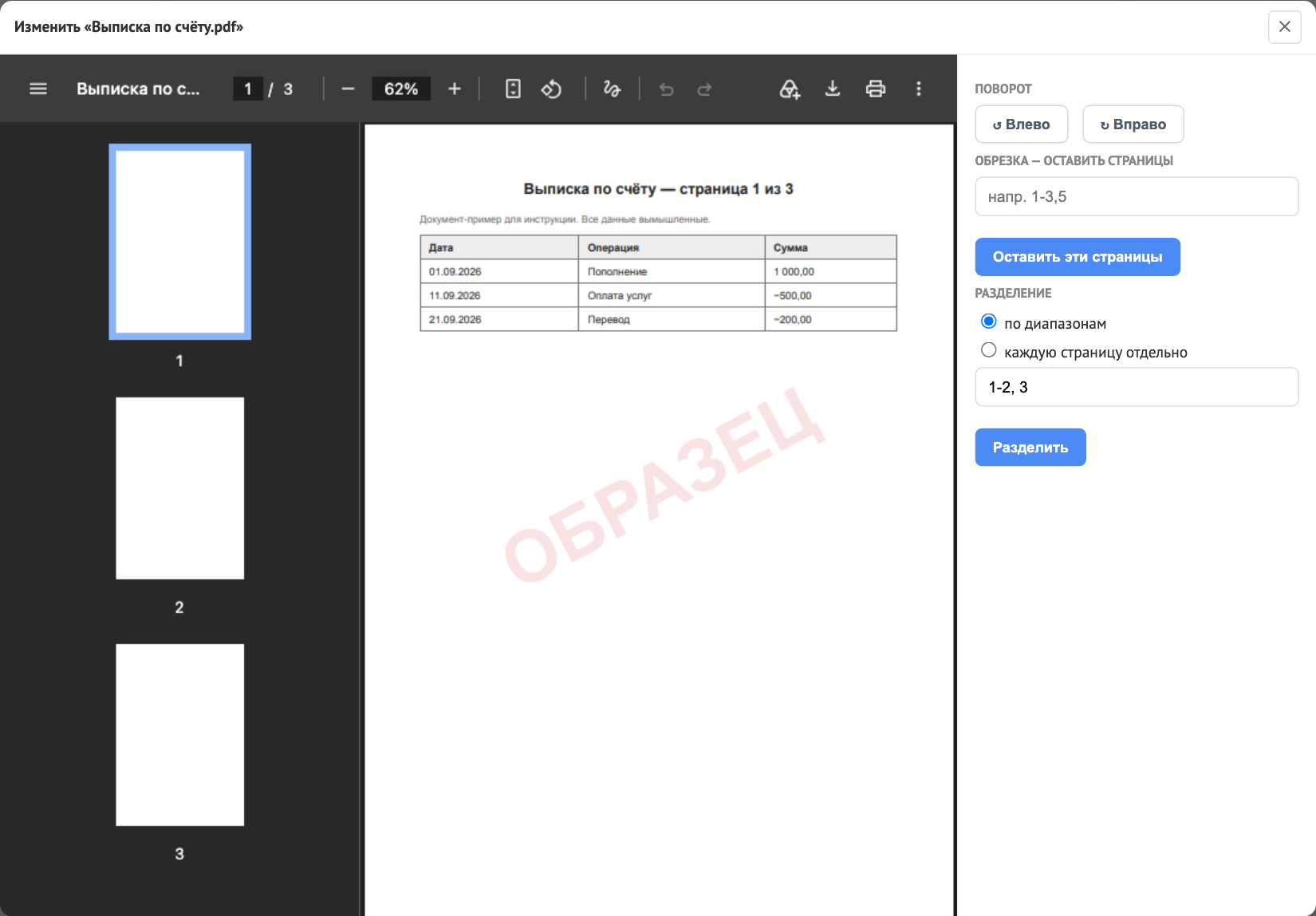The width and height of the screenshot is (1316, 916).
Task: Click the crop pages input field
Action: coord(1137,196)
